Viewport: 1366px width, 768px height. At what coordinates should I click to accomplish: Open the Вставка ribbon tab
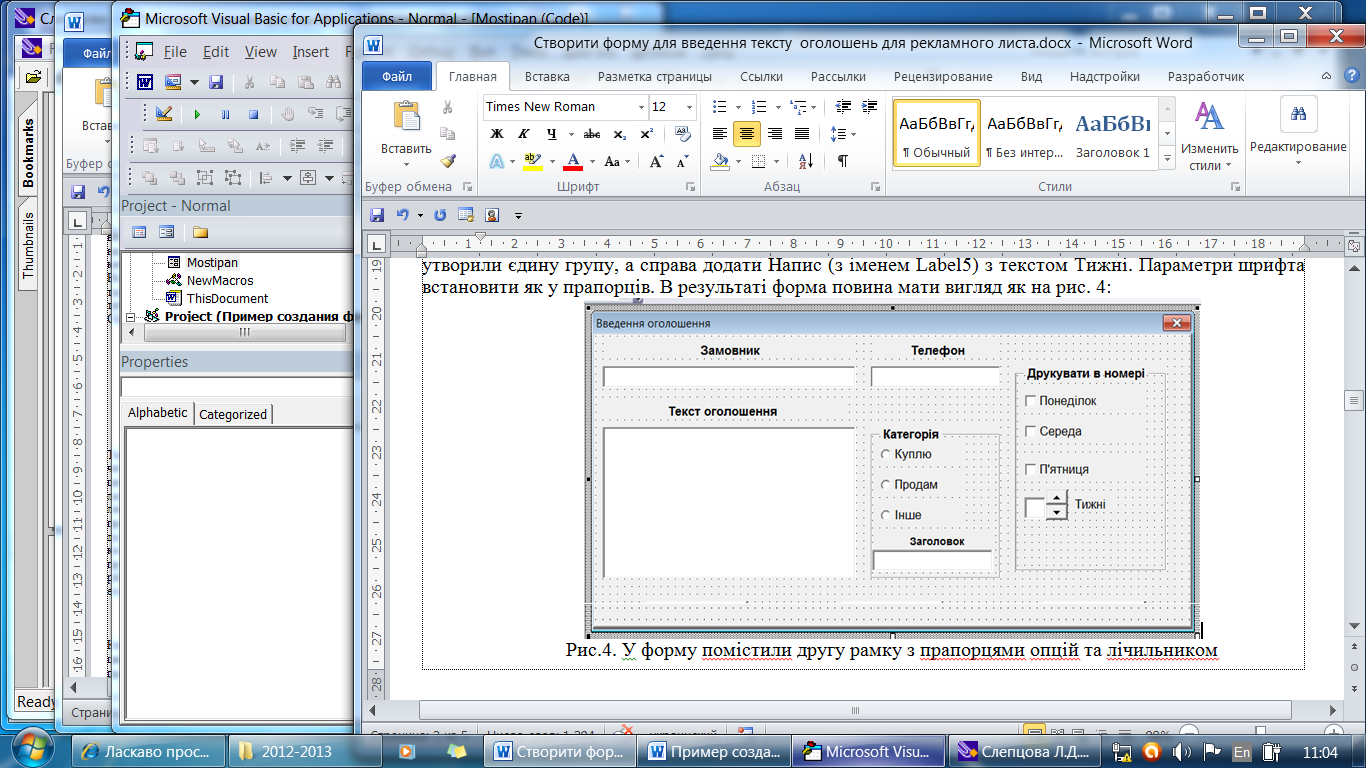tap(547, 76)
